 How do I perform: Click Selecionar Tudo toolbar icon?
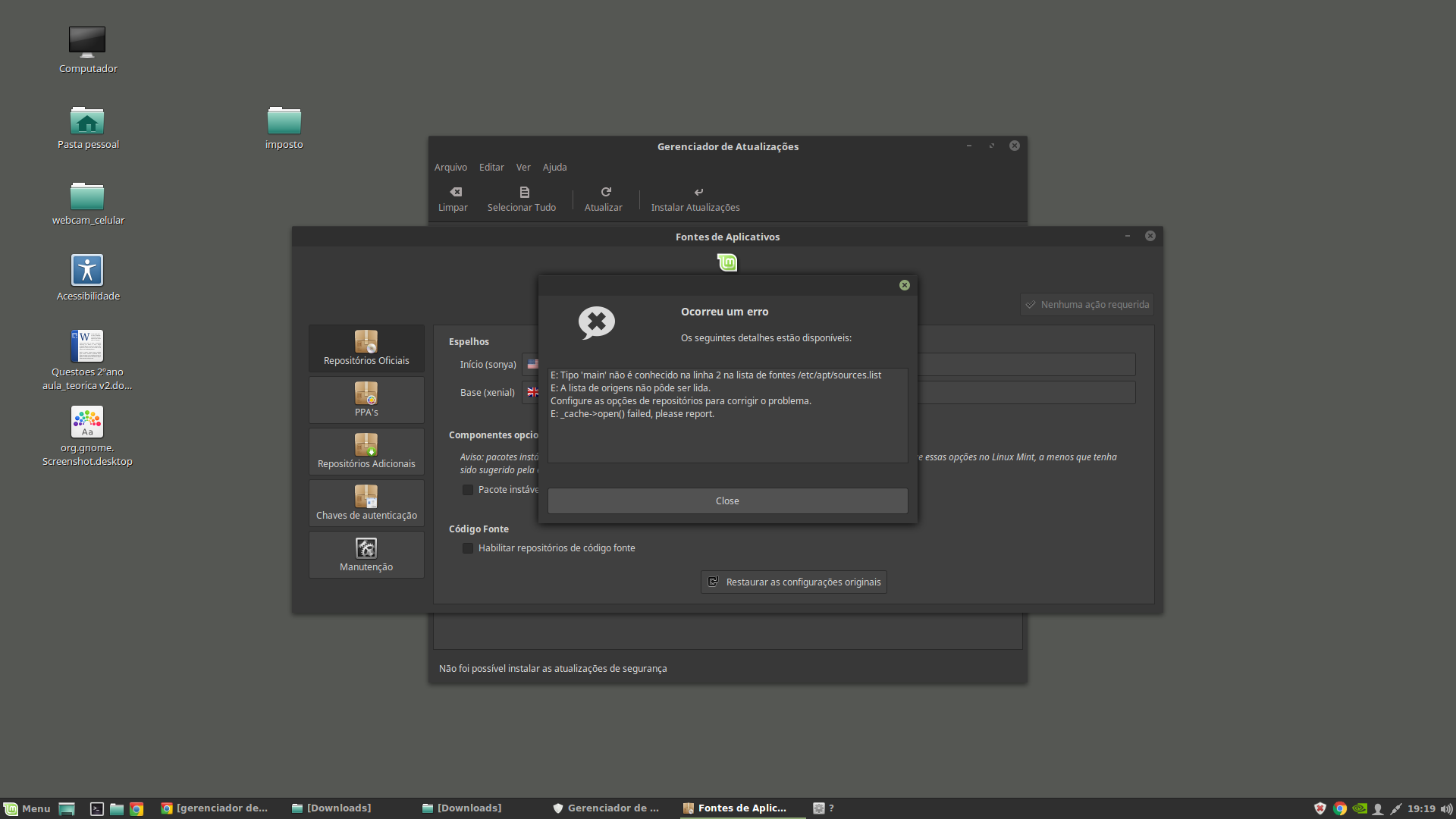pos(522,199)
